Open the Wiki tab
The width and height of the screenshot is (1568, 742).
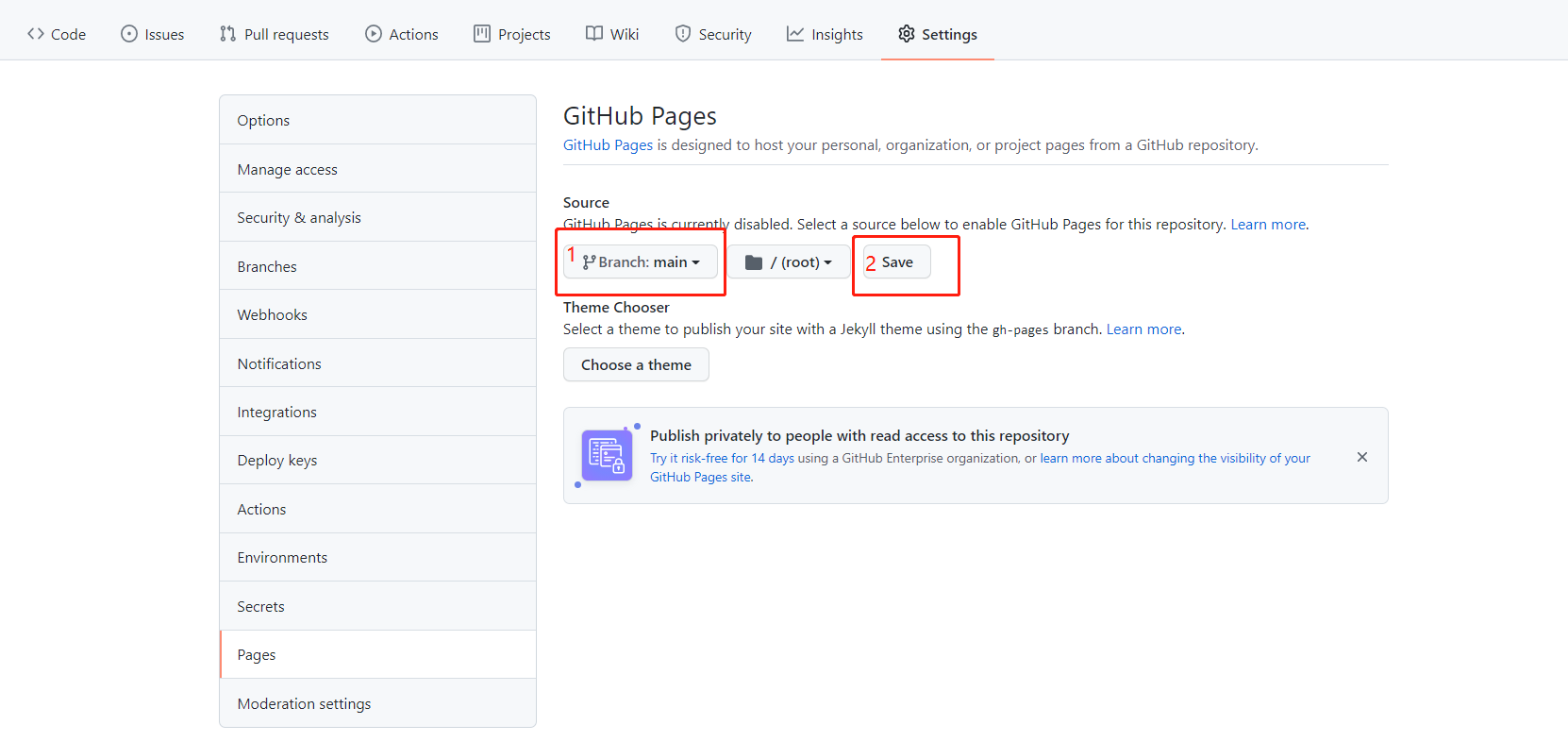pos(612,34)
